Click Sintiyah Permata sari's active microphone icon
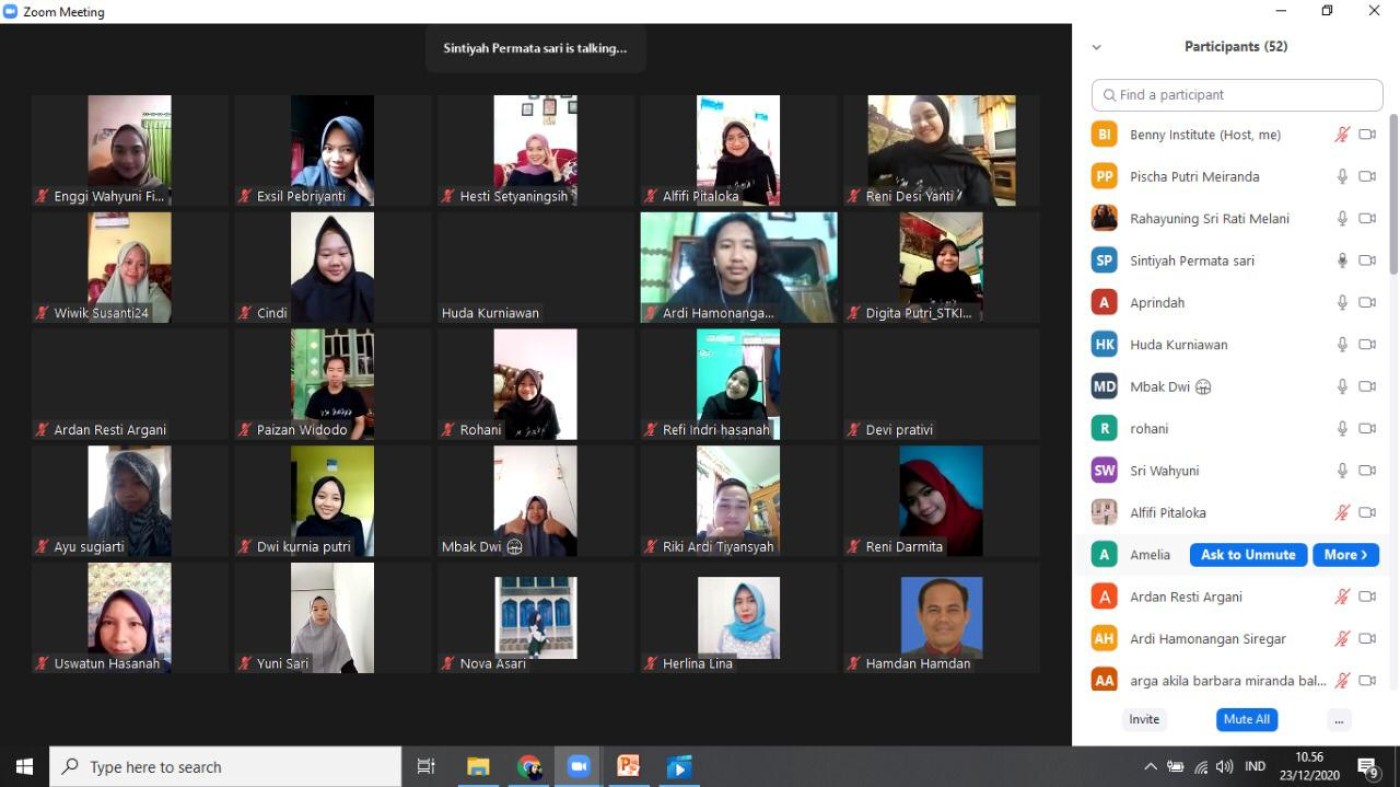1400x787 pixels. point(1343,261)
